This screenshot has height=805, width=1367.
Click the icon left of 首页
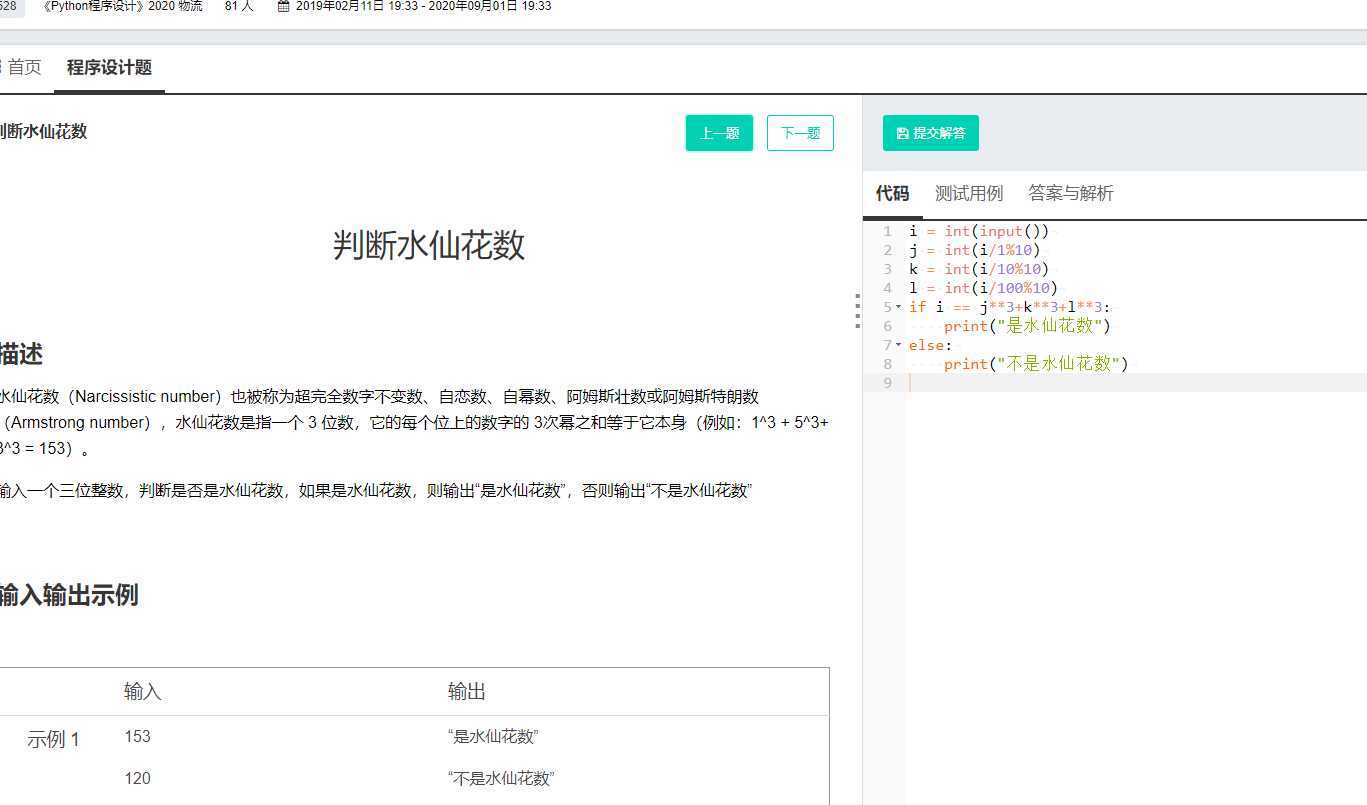(2, 68)
